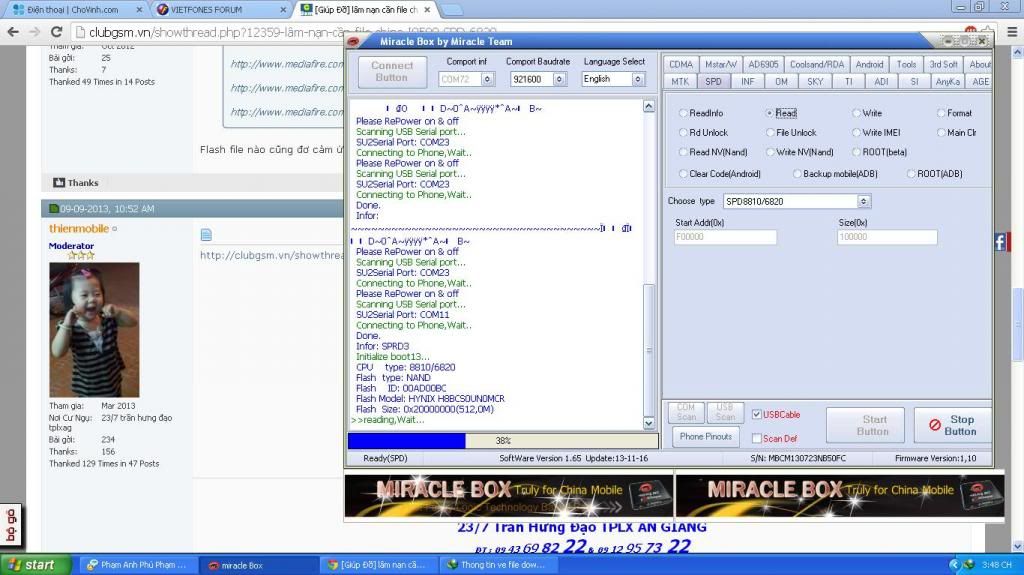Screen dimensions: 1024x575
Task: Click the Connect Button
Action: coord(392,72)
